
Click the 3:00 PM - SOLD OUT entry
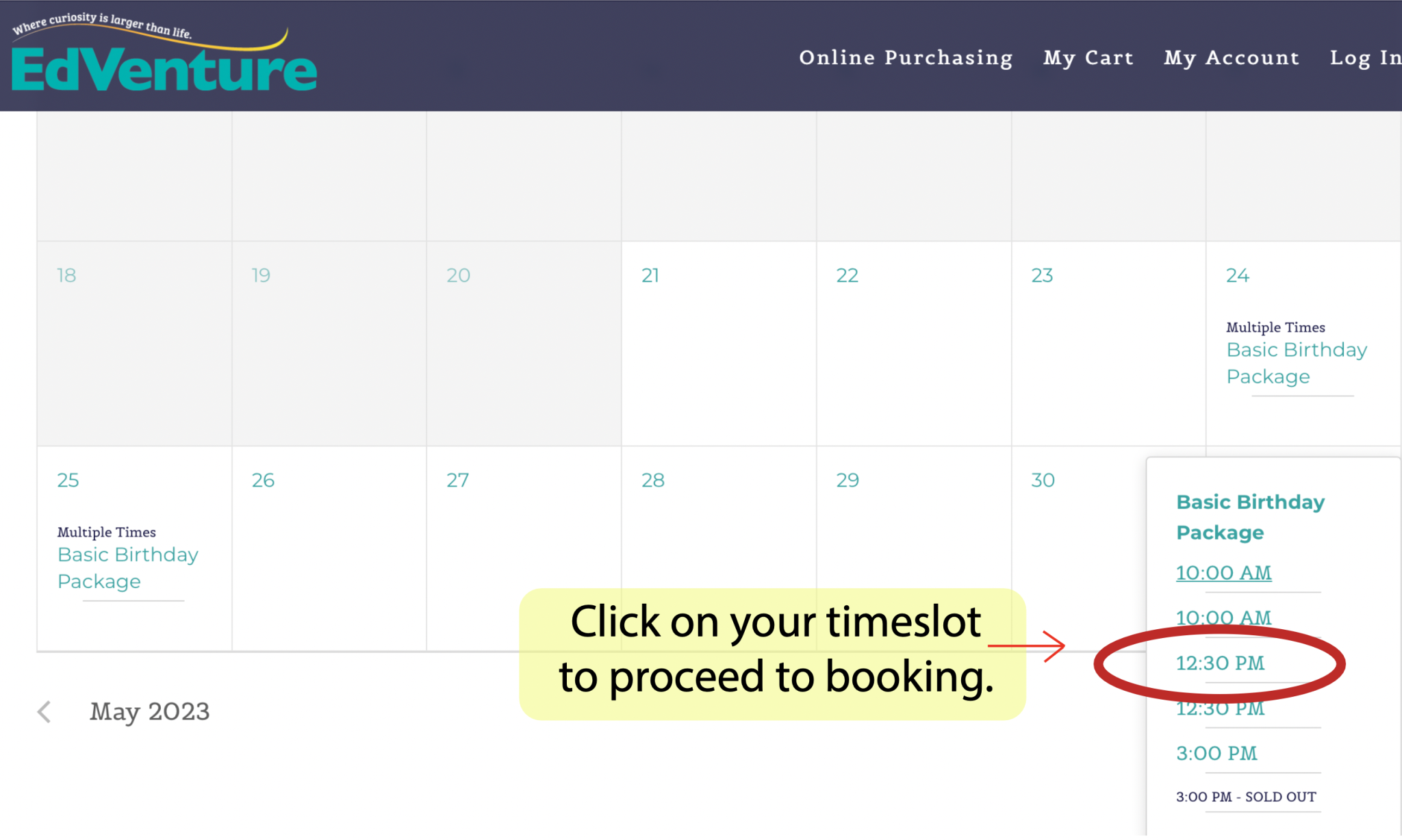point(1245,797)
